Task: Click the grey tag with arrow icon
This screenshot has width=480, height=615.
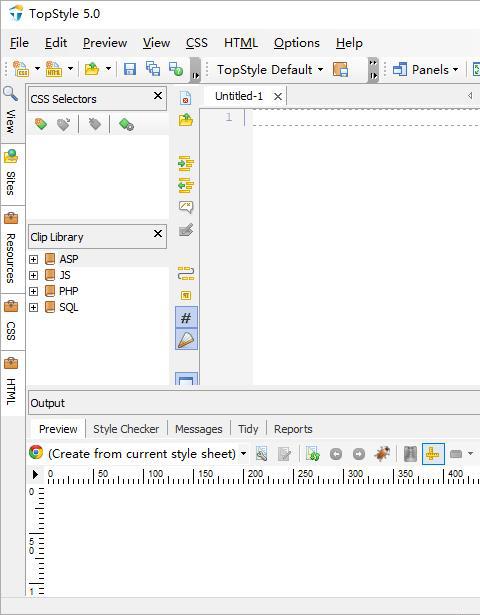Action: (63, 124)
